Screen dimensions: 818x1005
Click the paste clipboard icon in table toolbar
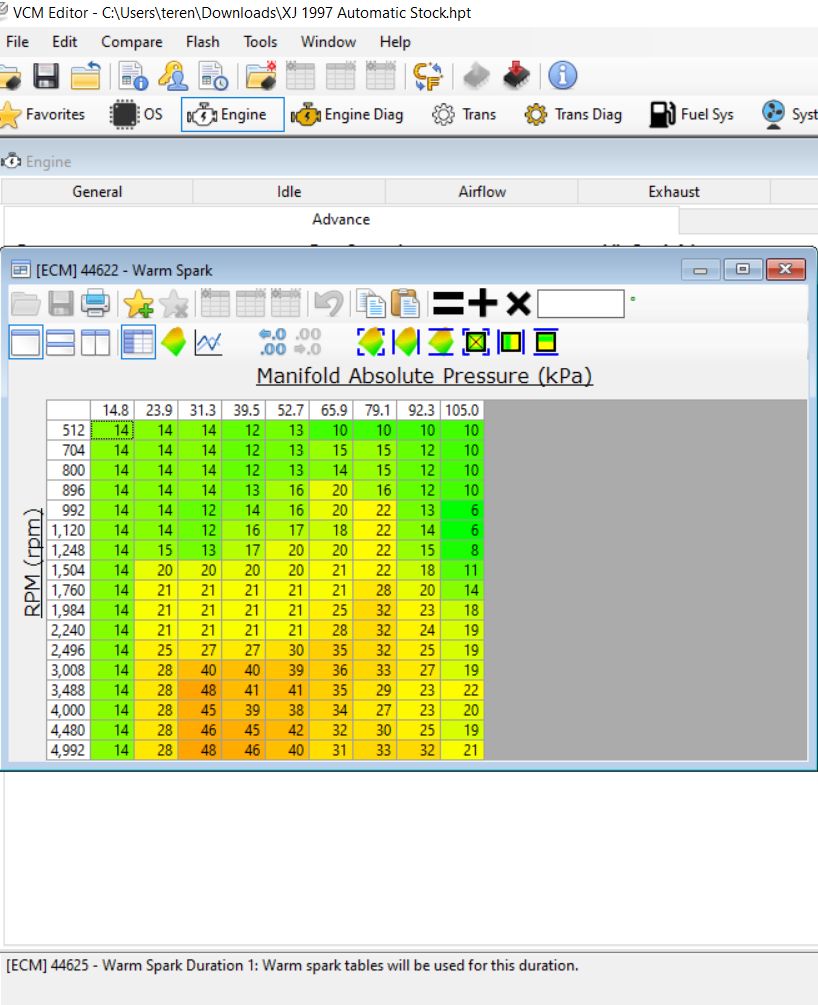[405, 303]
